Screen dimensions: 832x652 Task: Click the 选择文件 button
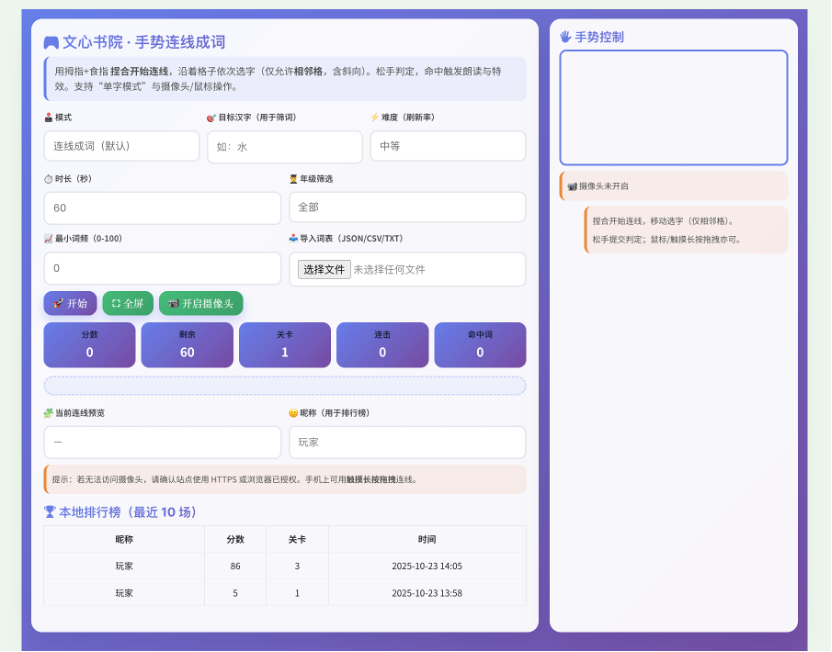pyautogui.click(x=324, y=270)
